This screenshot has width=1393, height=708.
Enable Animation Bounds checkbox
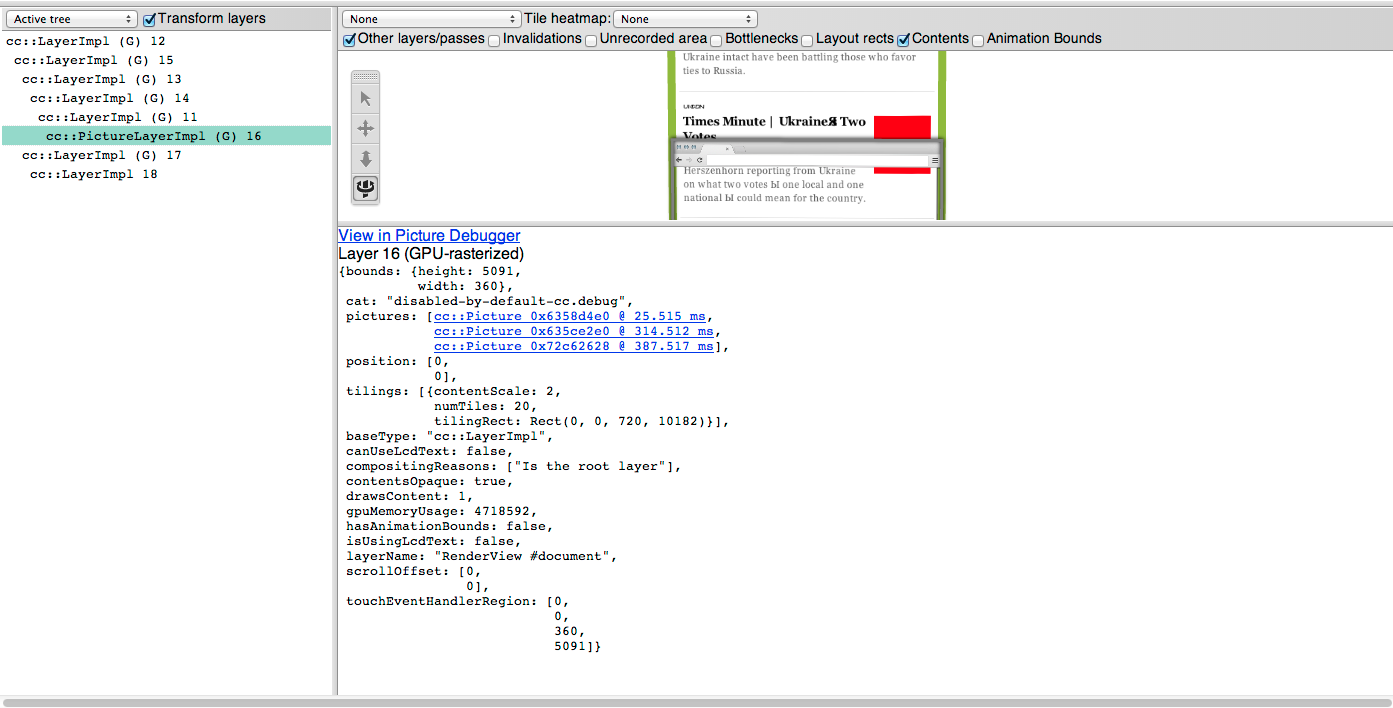[978, 40]
